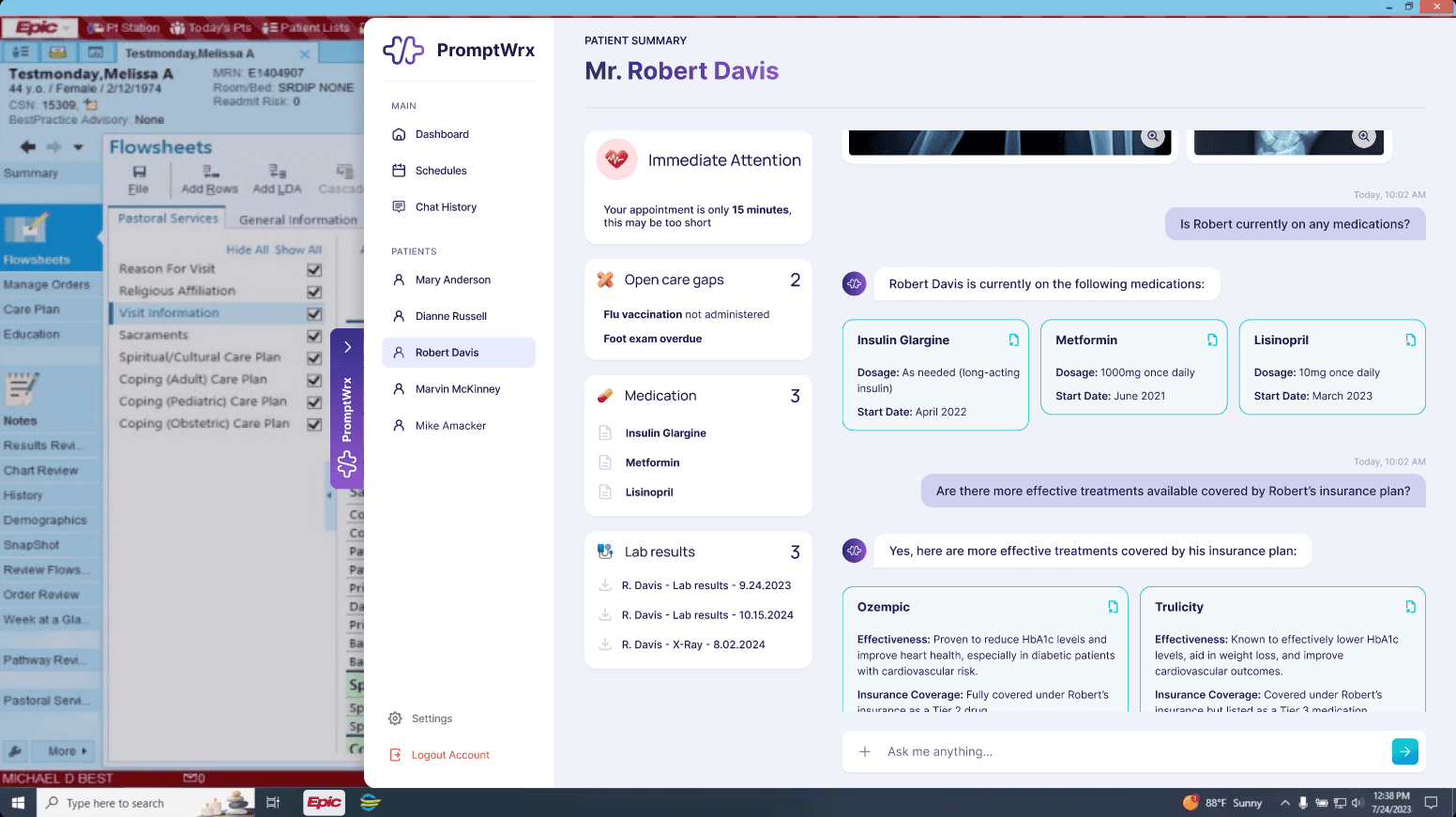Screen dimensions: 1456x817
Task: Copy the Insulin Glargine card
Action: point(1013,340)
